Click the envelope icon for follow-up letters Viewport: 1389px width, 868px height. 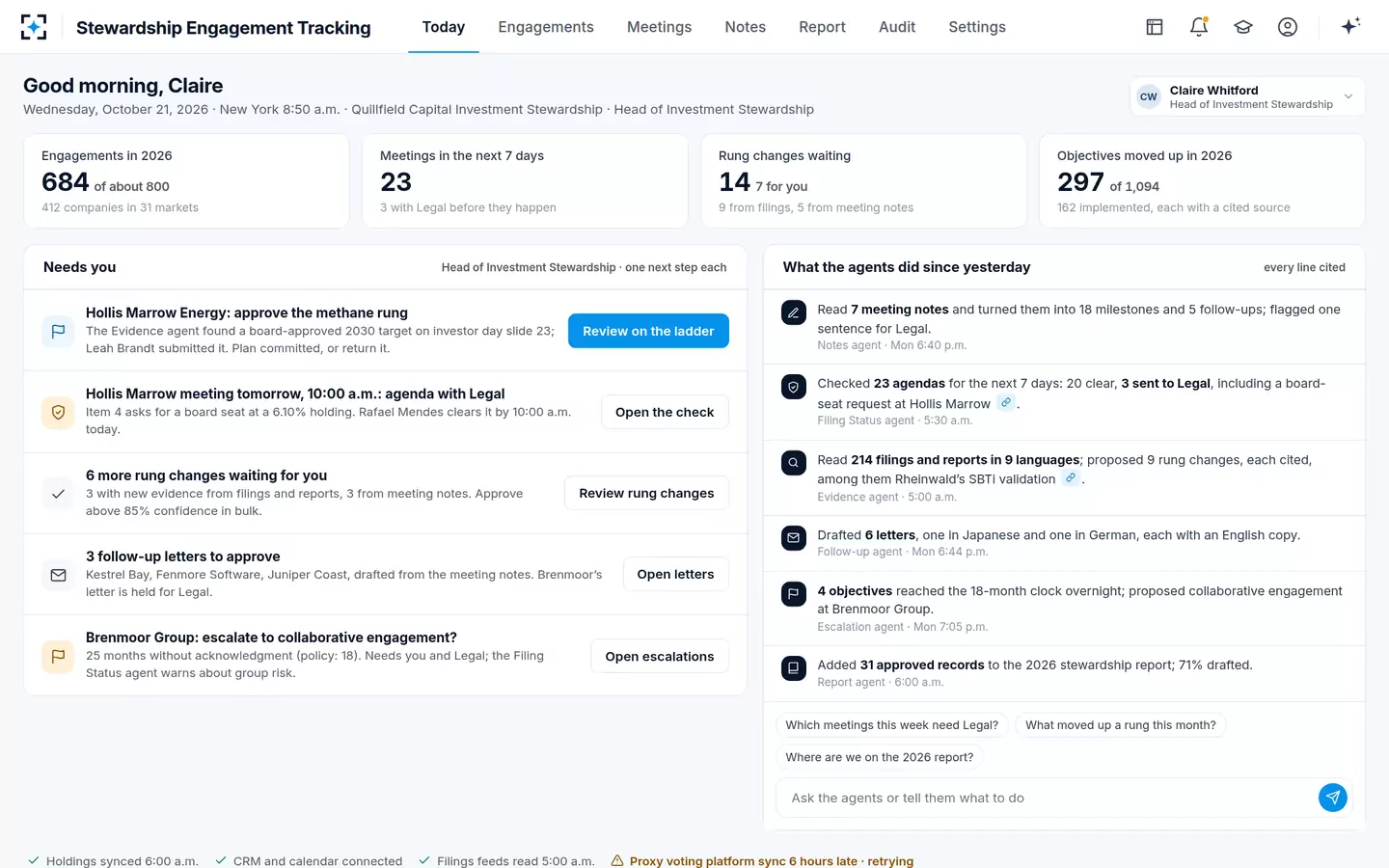[x=58, y=575]
